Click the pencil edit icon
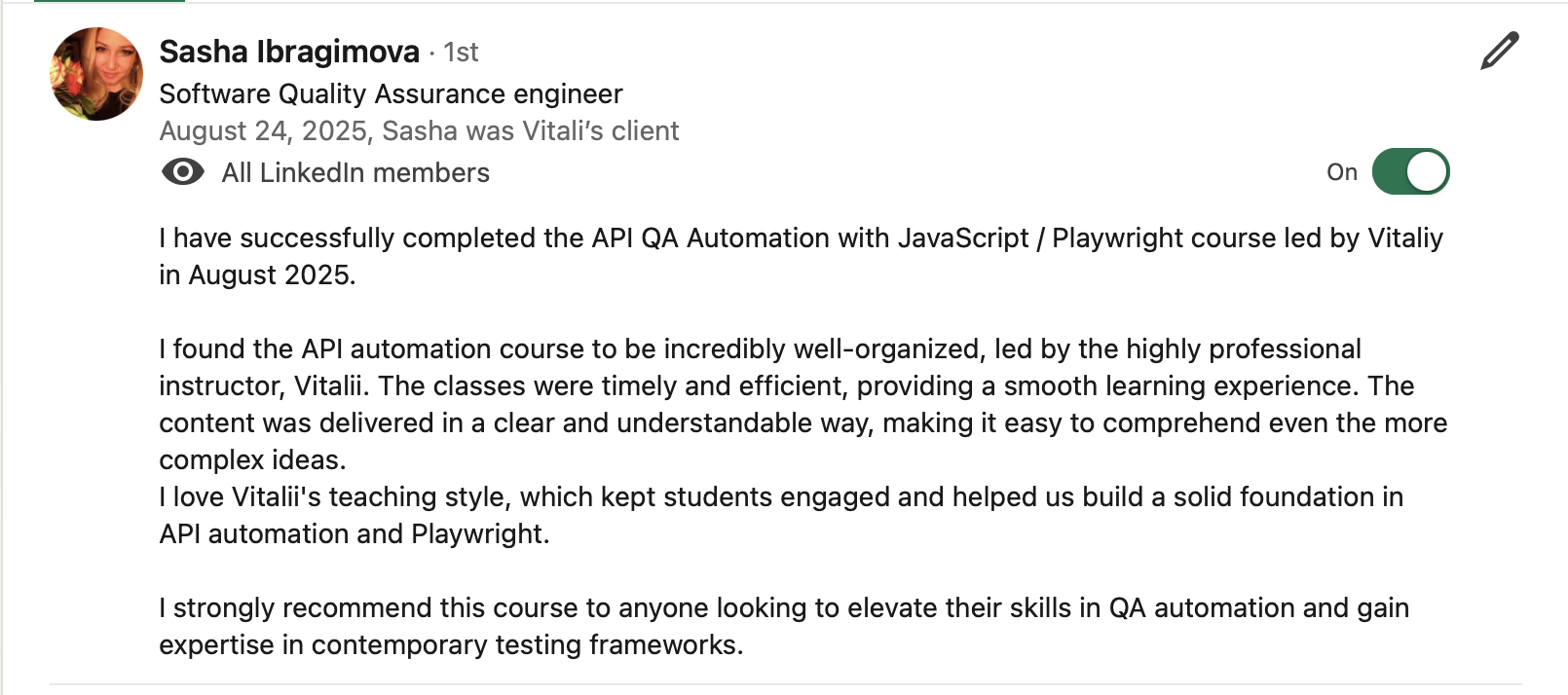1568x695 pixels. point(1499,52)
